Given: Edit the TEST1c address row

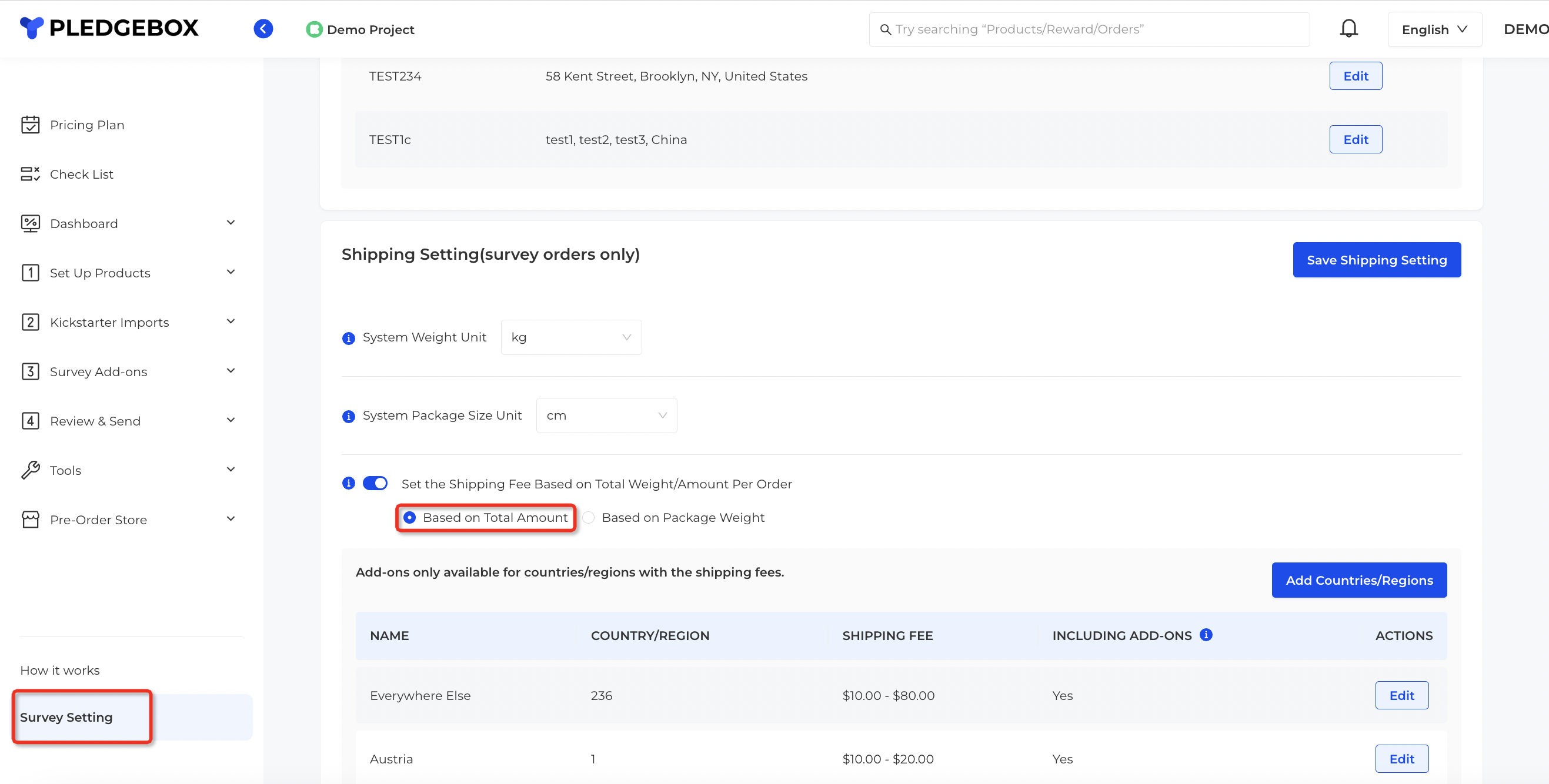Looking at the screenshot, I should [x=1356, y=139].
